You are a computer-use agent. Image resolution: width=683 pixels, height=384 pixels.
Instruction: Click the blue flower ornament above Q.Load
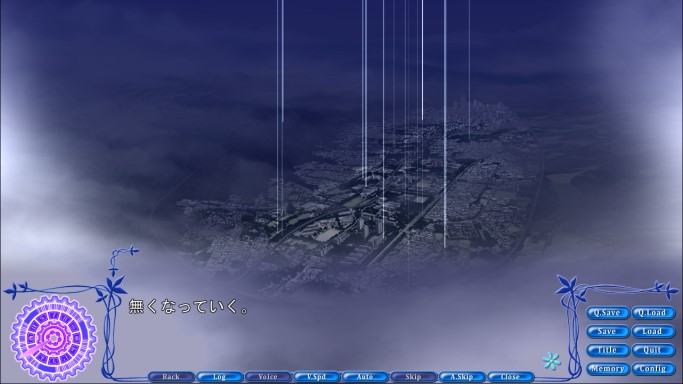[666, 290]
